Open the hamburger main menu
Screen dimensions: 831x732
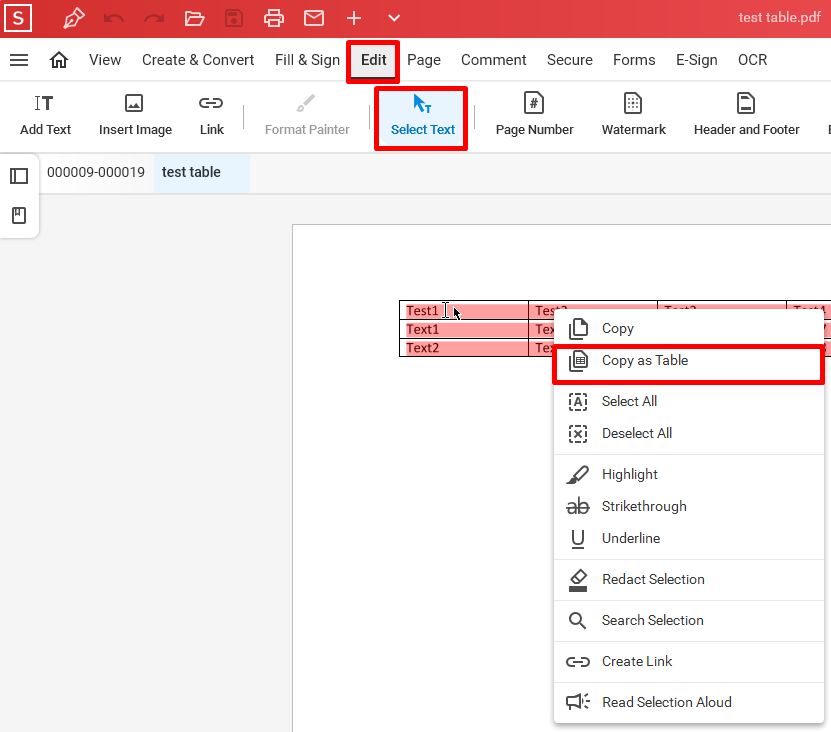point(19,60)
